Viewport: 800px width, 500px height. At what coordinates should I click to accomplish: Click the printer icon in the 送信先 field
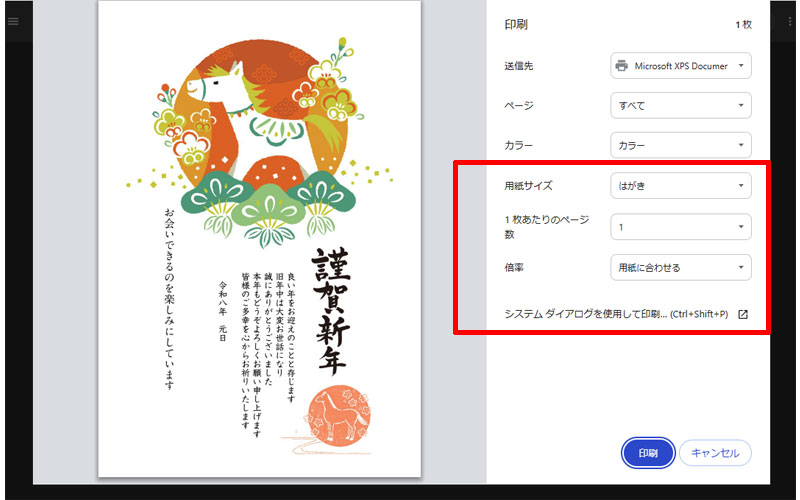tap(621, 66)
